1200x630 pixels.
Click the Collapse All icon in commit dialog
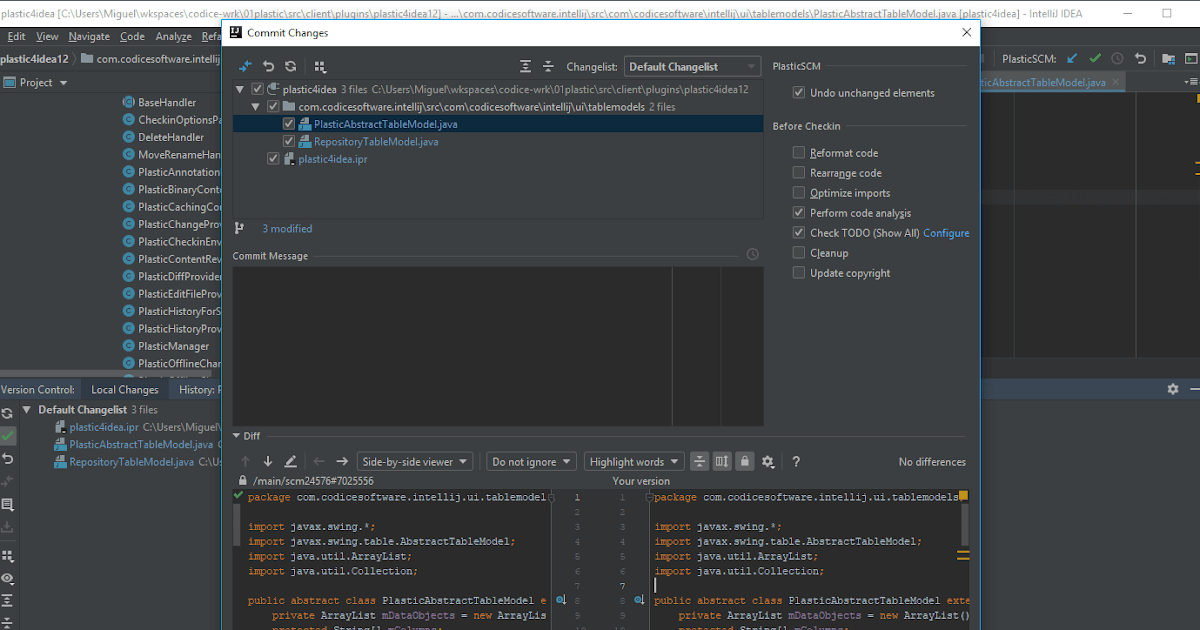(x=548, y=66)
